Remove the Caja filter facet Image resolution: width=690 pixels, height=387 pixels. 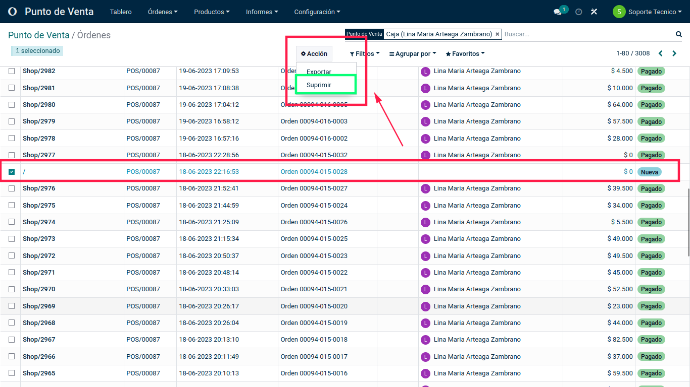pyautogui.click(x=497, y=34)
